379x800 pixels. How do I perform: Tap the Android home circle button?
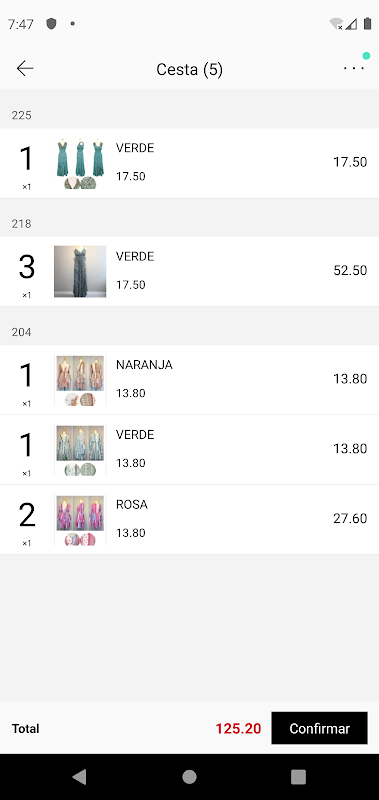(x=189, y=777)
